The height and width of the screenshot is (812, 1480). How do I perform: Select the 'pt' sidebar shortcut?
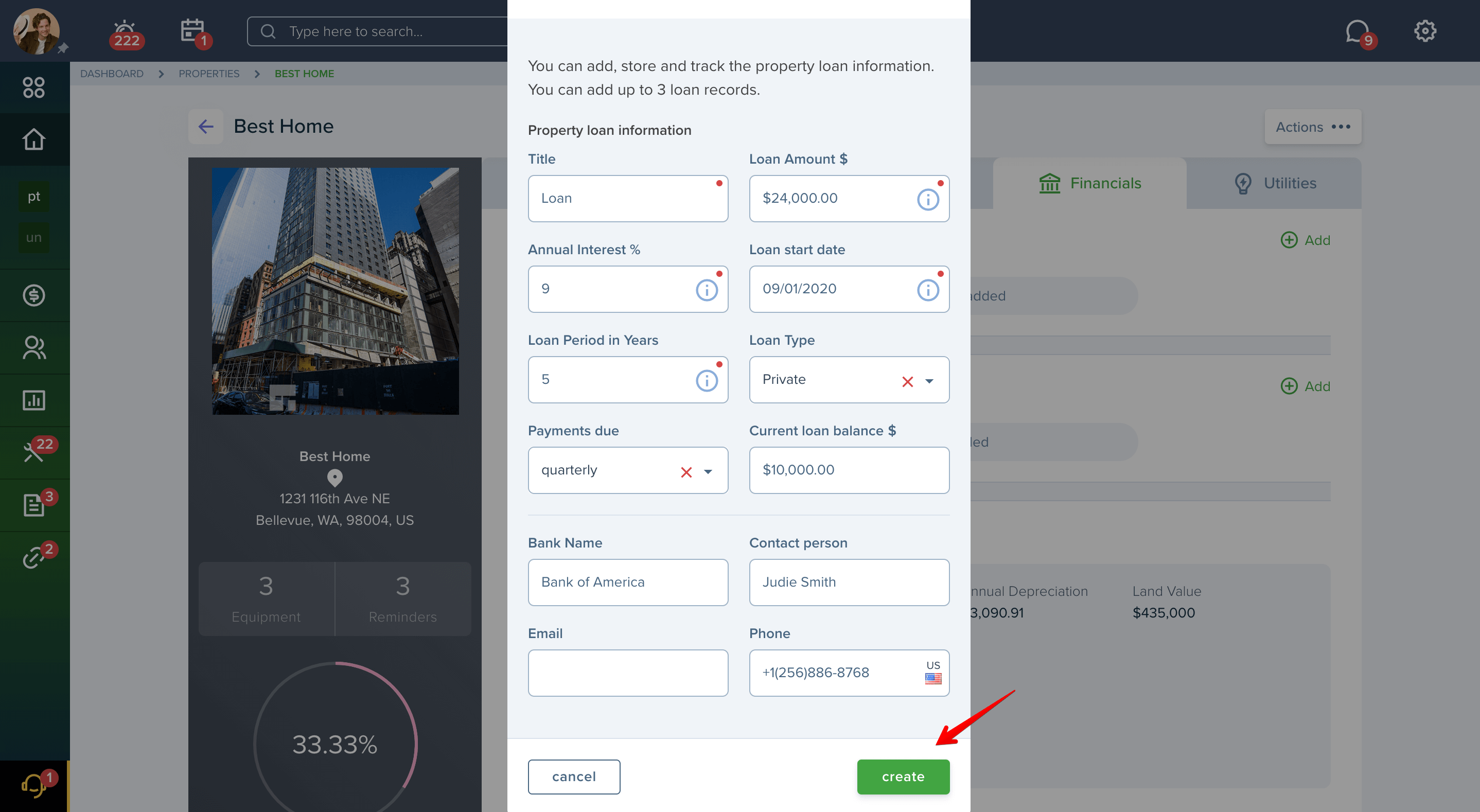(34, 197)
